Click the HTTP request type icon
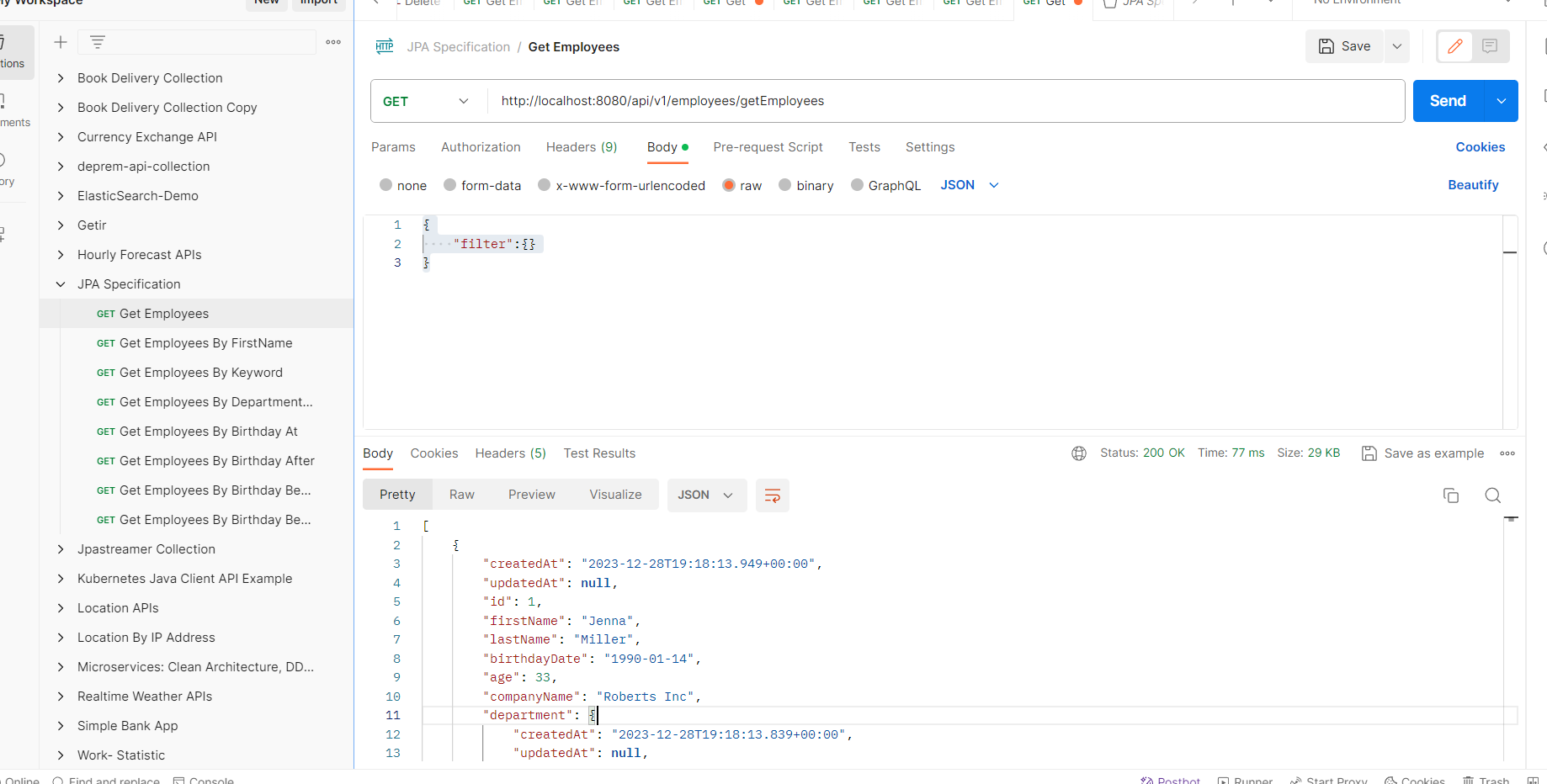 pyautogui.click(x=385, y=46)
